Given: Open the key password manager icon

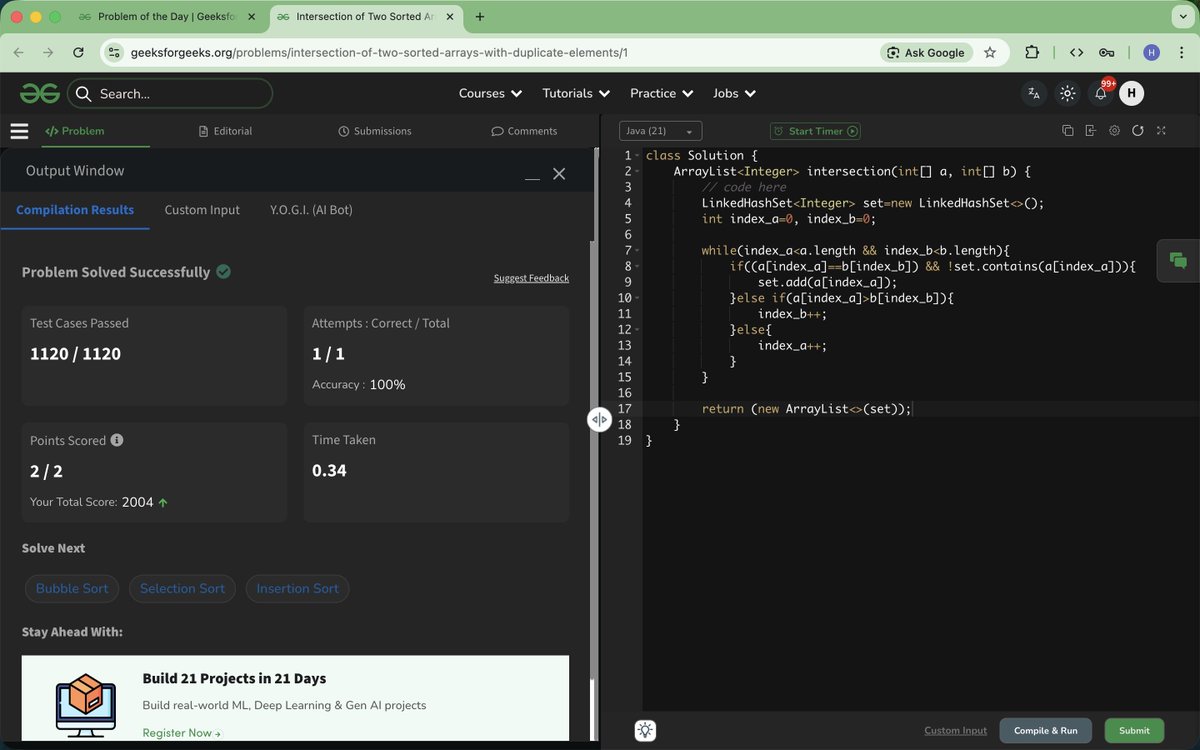Looking at the screenshot, I should coord(1107,53).
